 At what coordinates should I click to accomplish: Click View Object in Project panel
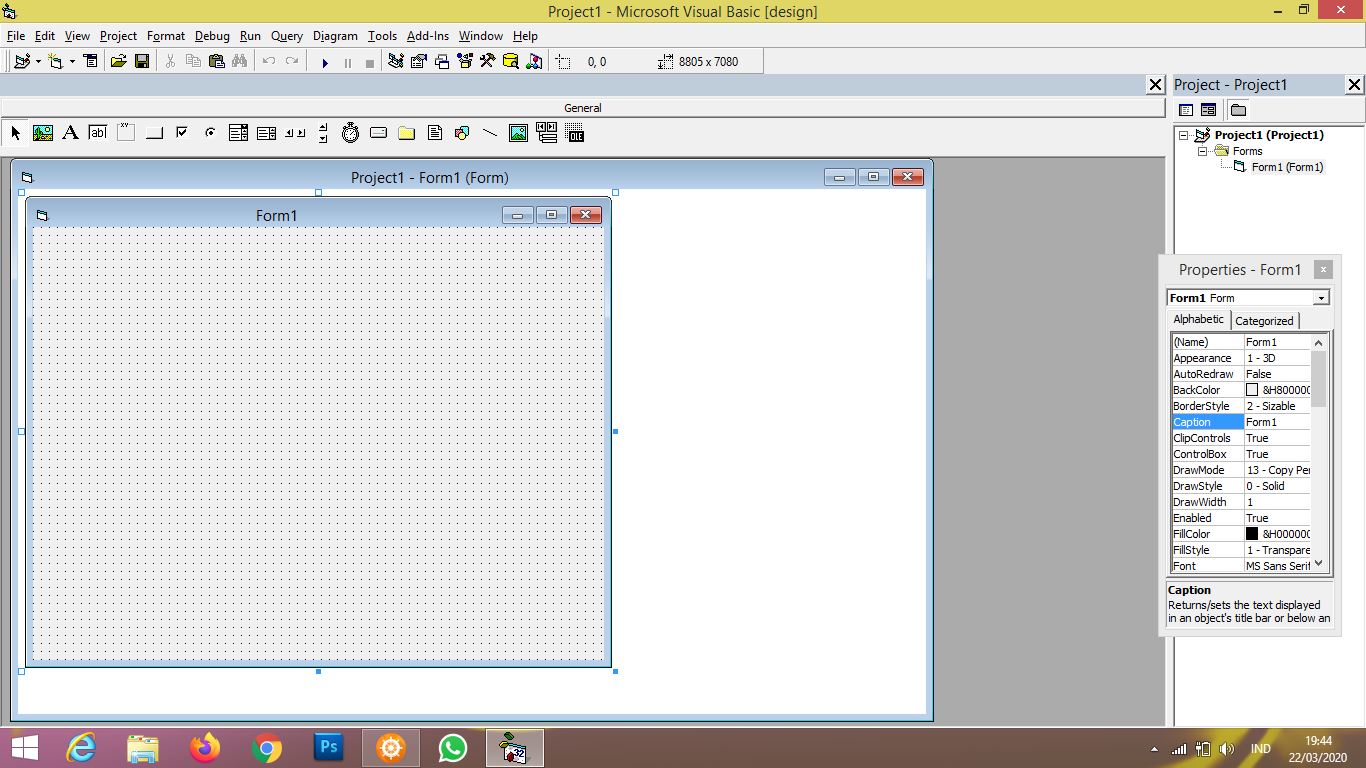(1208, 110)
